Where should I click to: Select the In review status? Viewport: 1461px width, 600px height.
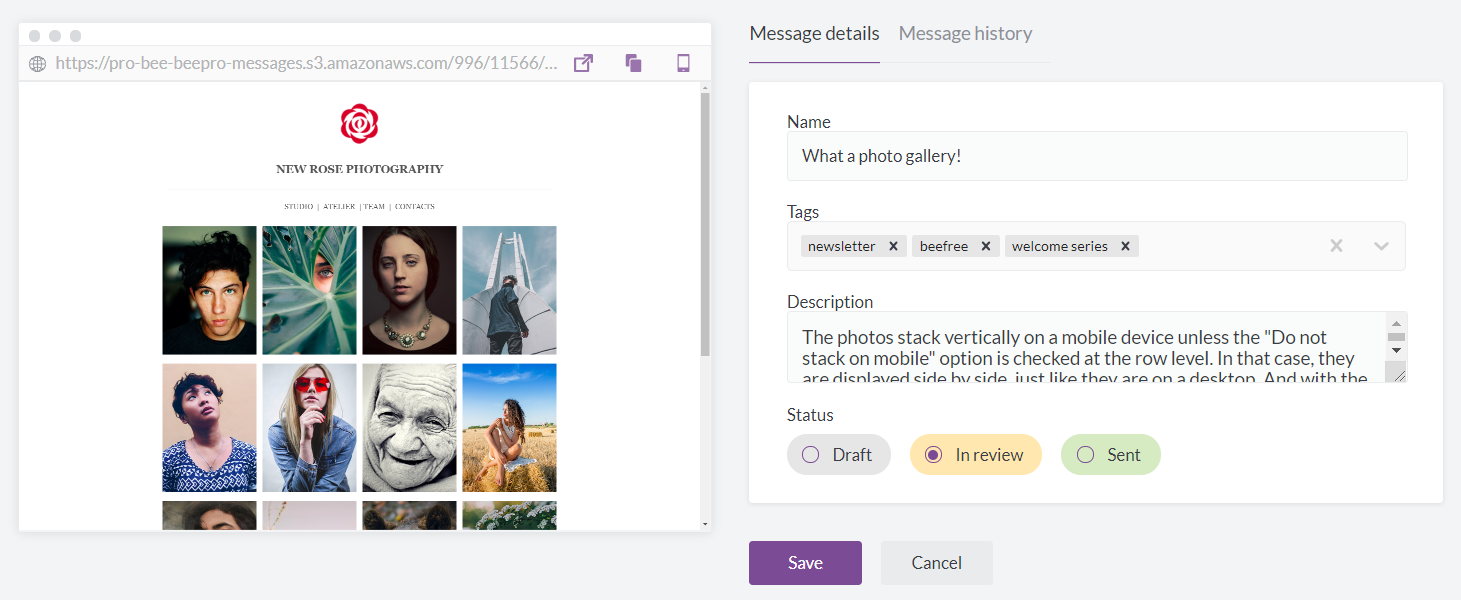click(975, 455)
